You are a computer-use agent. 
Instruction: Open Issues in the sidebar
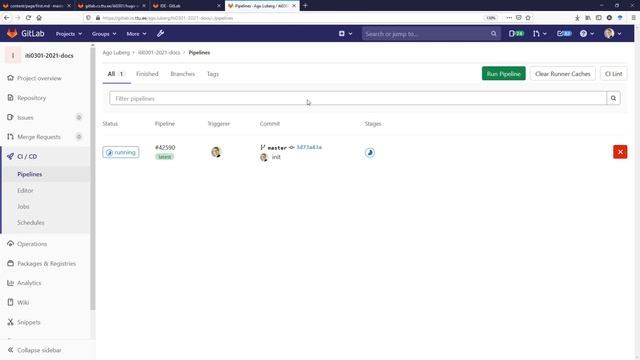[25, 118]
